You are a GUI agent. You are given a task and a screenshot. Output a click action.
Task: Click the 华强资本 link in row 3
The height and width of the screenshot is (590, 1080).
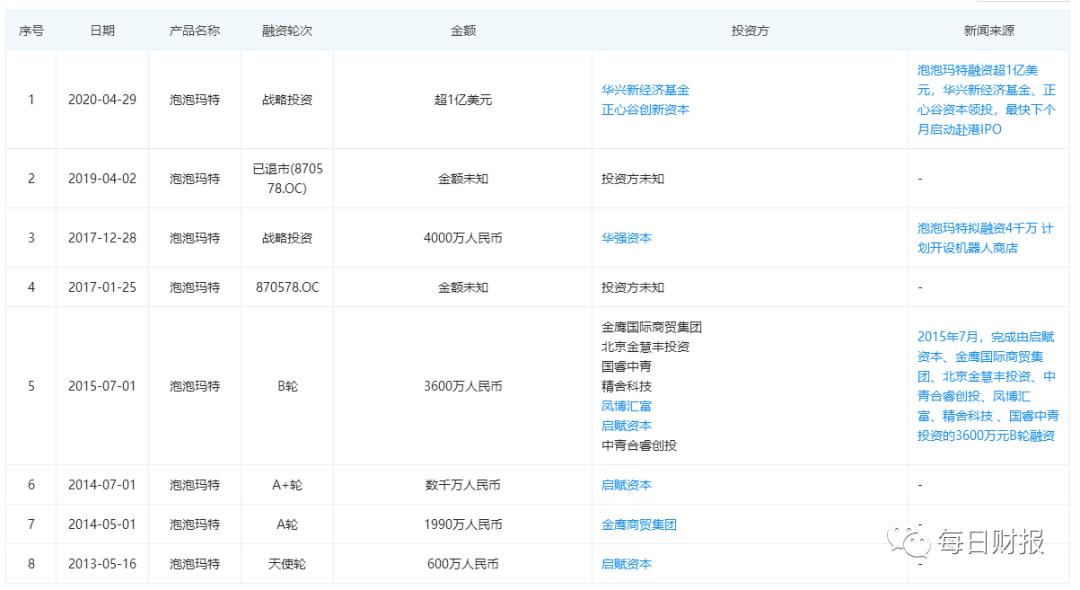tap(628, 239)
